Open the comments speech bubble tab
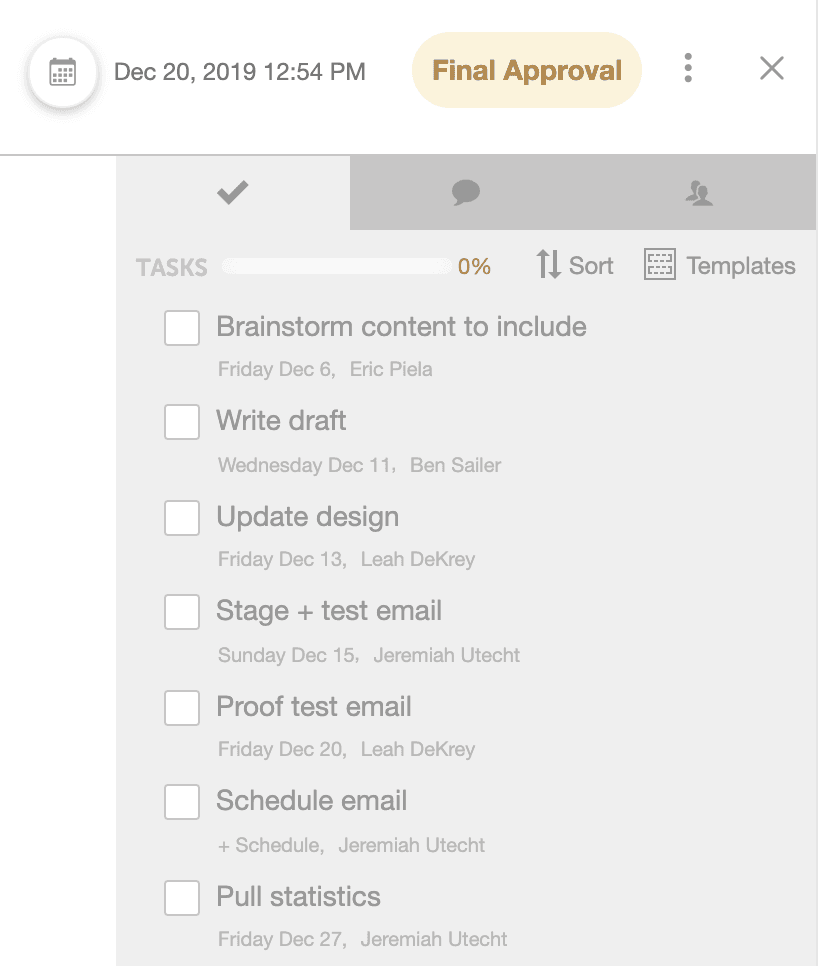The image size is (818, 966). (x=466, y=193)
